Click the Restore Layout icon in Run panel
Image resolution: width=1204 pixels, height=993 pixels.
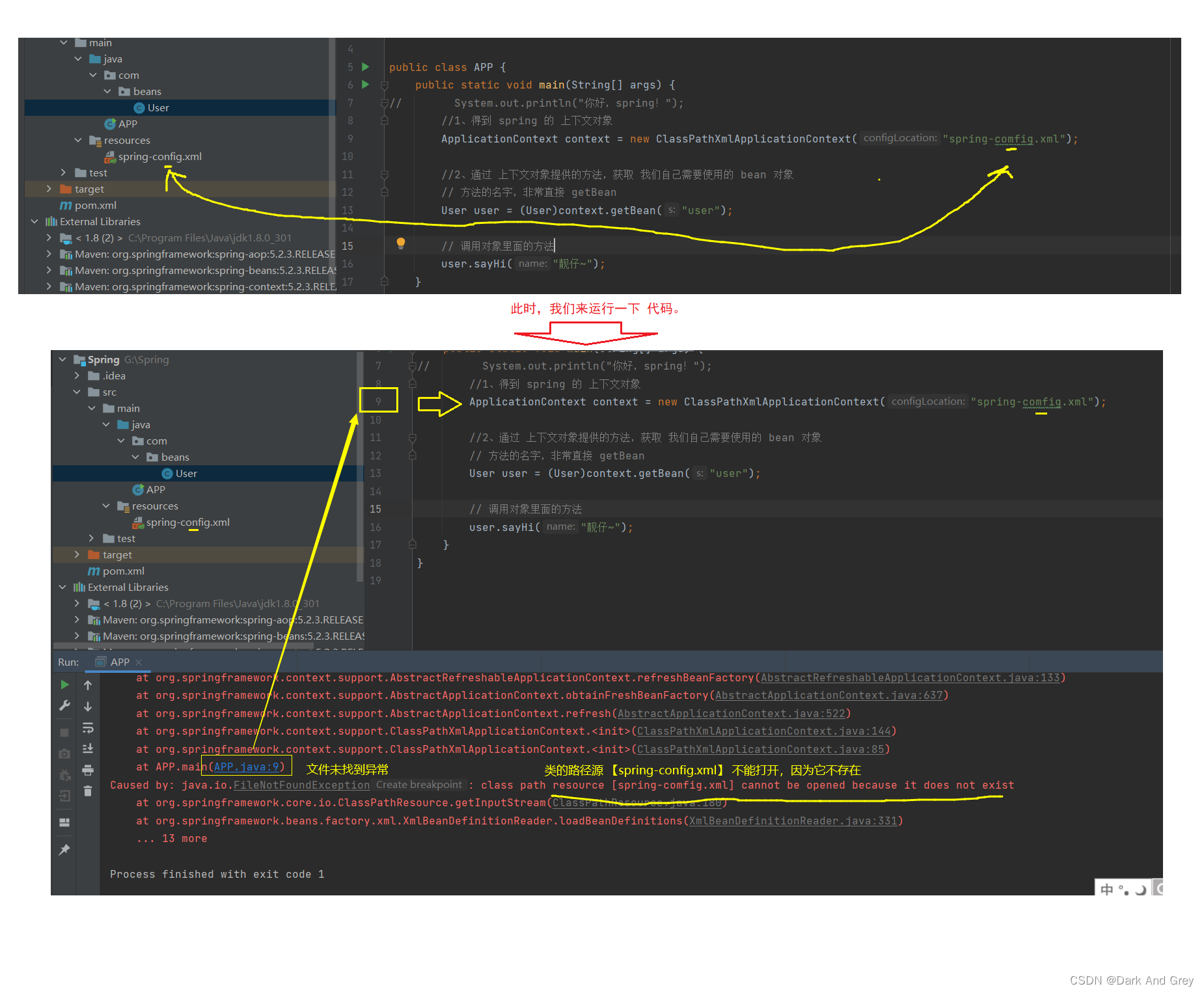click(x=64, y=823)
